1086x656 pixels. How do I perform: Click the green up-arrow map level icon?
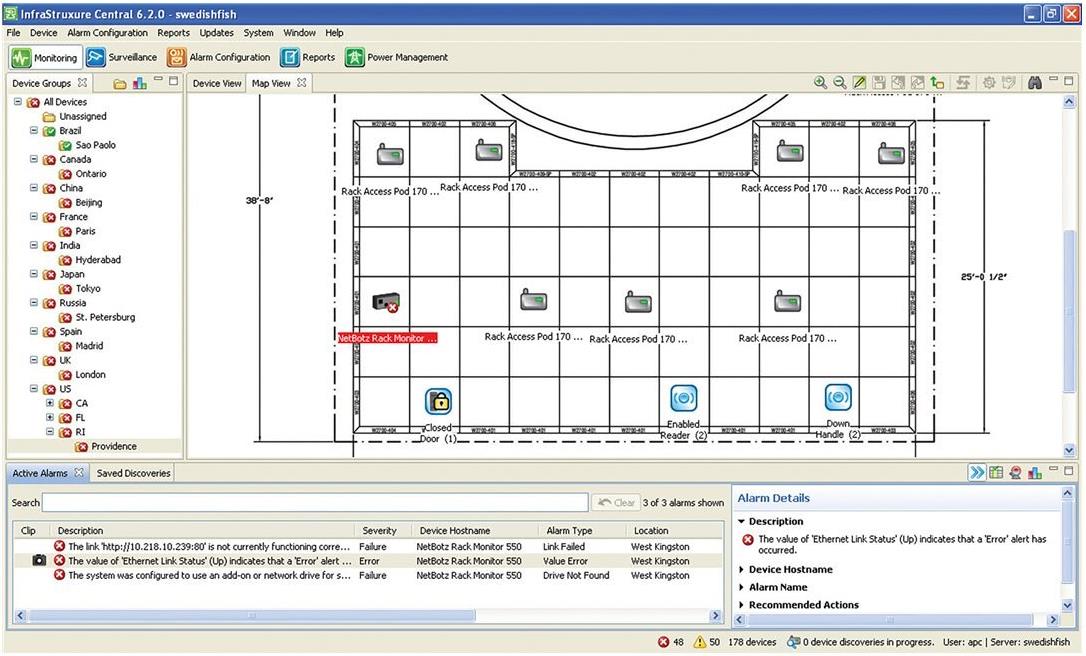pos(937,82)
